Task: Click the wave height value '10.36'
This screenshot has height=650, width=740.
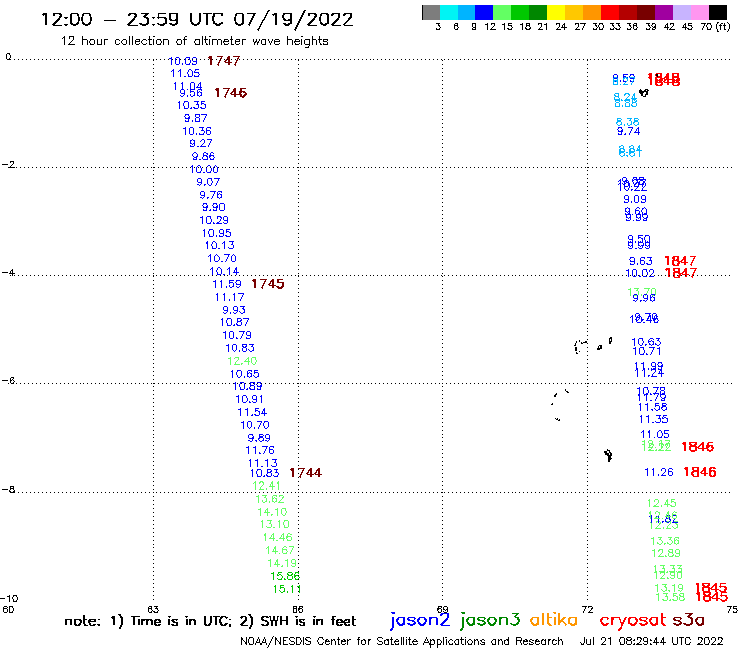Action: [x=197, y=131]
